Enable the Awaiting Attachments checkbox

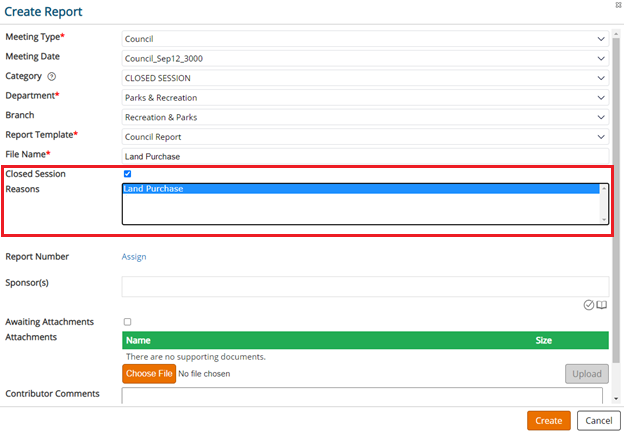coord(128,322)
